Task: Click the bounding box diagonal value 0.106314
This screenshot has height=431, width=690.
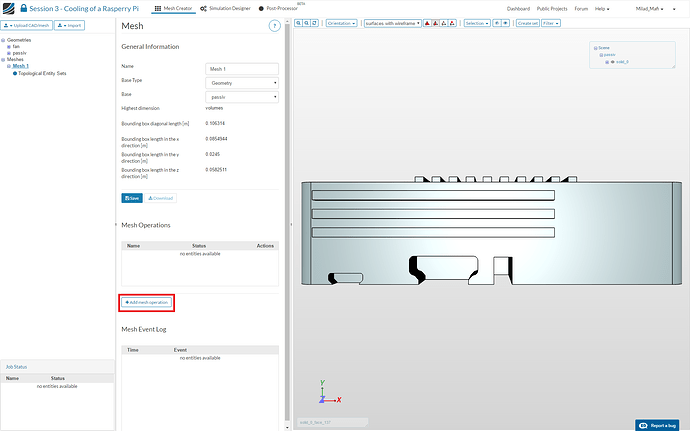Action: click(215, 123)
